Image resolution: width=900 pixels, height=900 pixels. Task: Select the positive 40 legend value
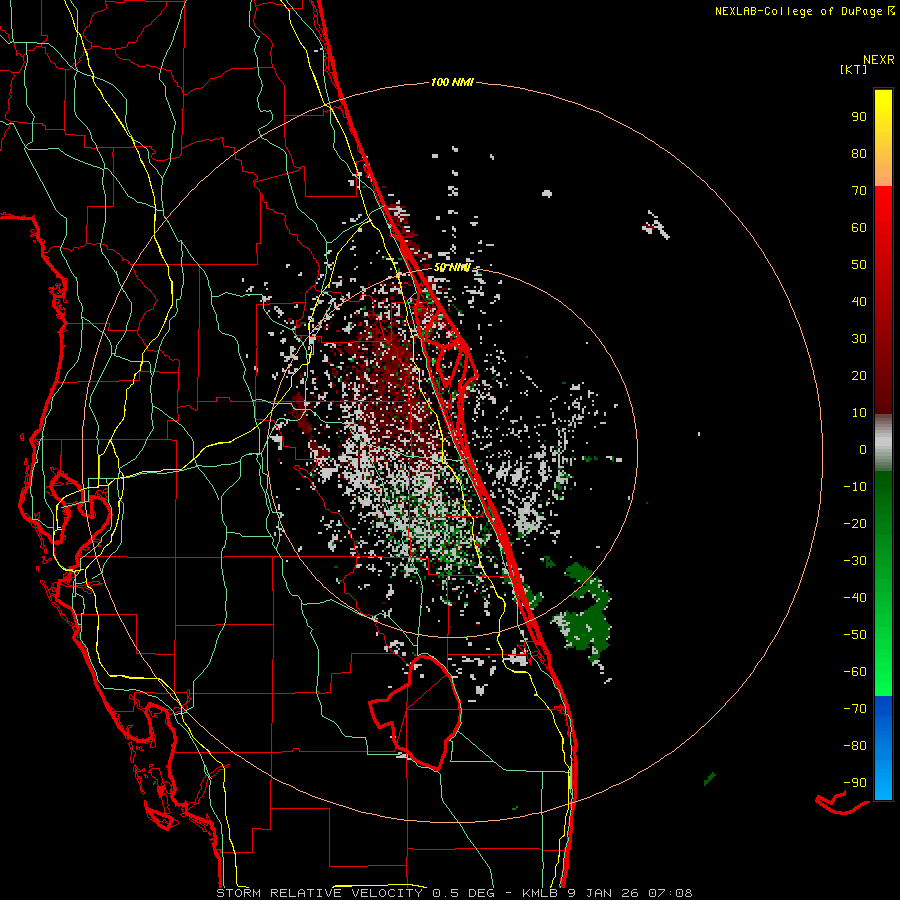coord(859,301)
